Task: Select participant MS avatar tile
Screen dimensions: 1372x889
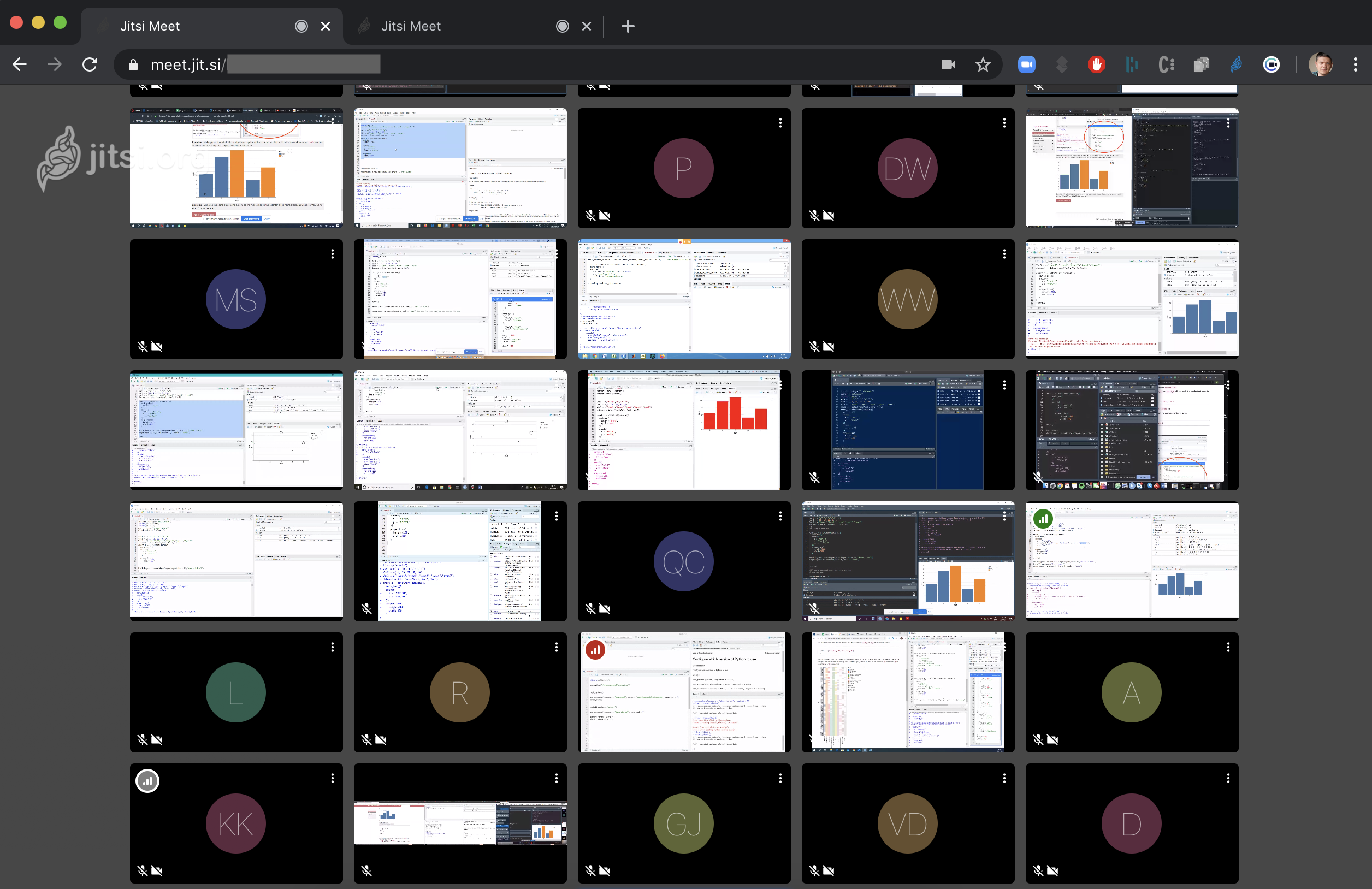Action: [236, 299]
